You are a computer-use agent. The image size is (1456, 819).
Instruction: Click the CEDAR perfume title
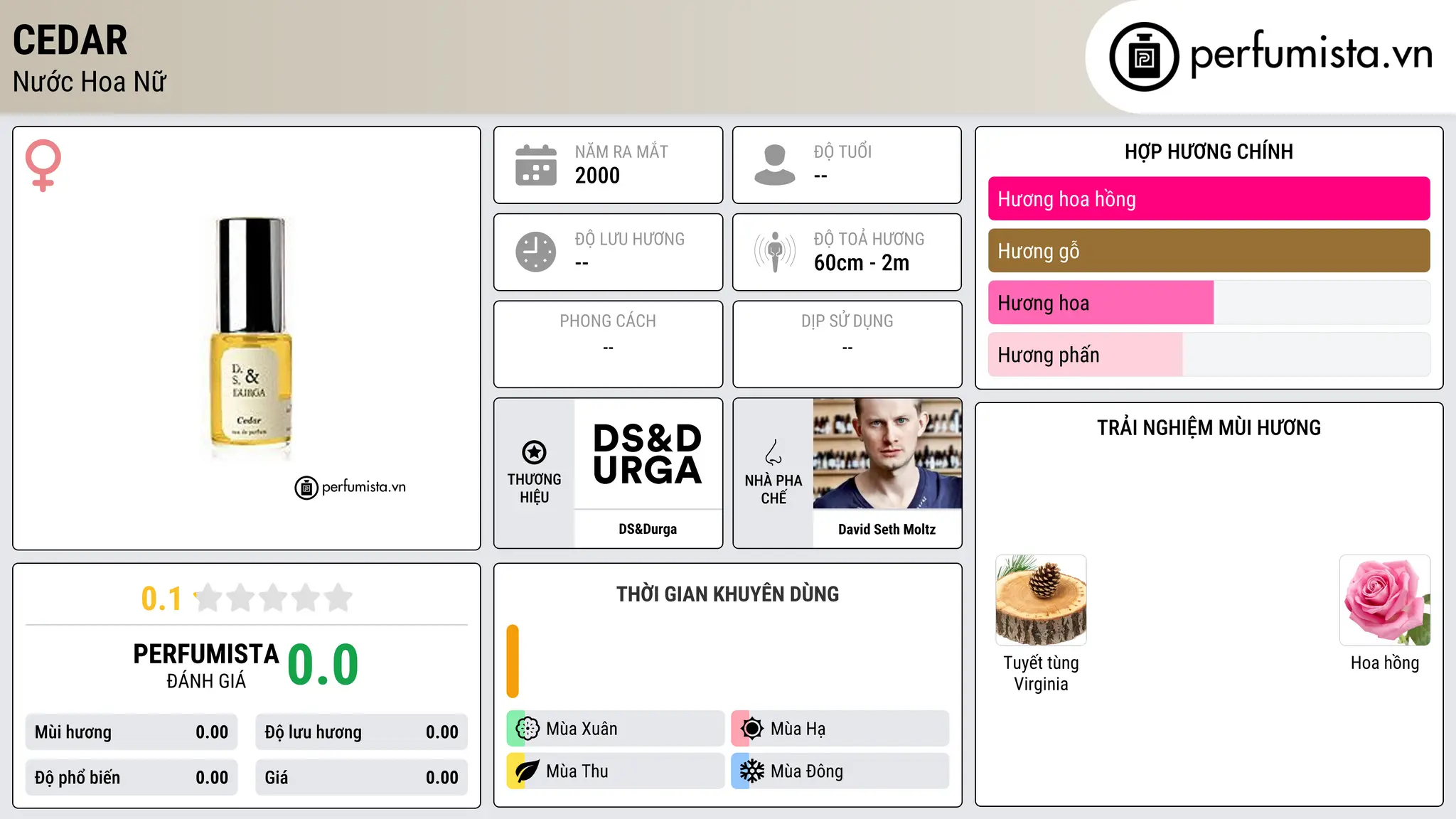pos(70,41)
